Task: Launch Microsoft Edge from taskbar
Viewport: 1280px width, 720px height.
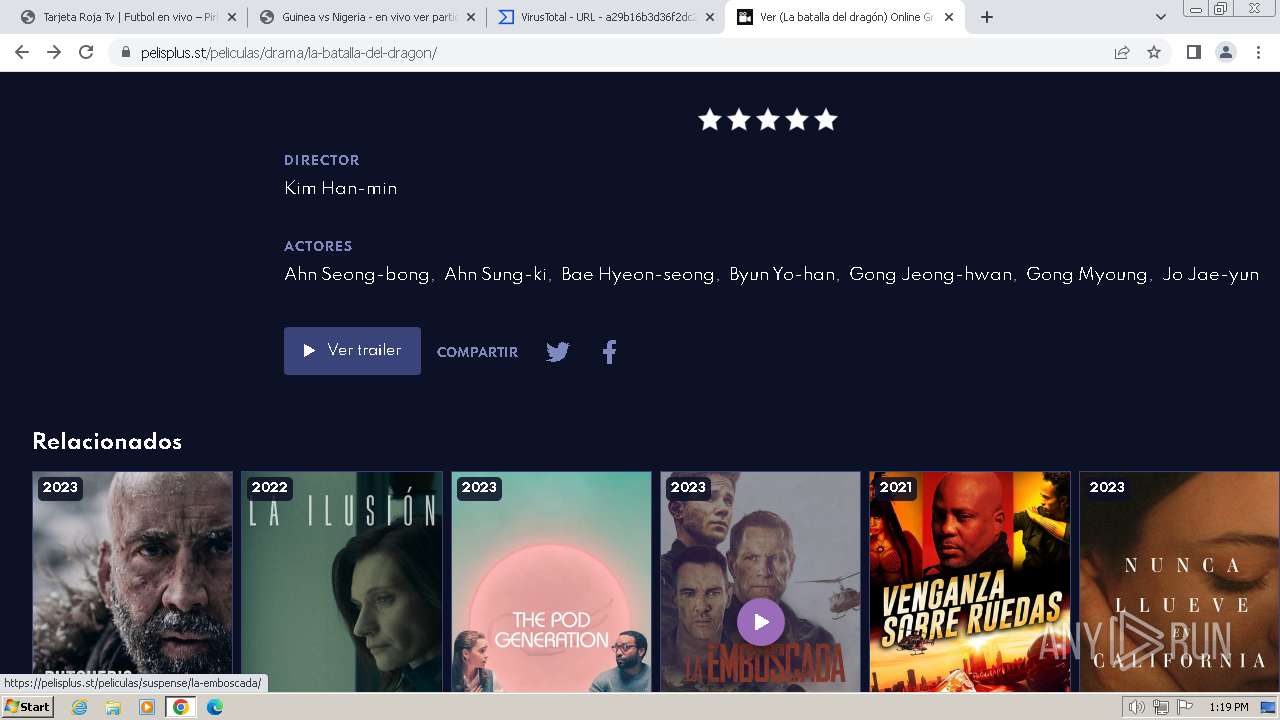Action: click(215, 707)
